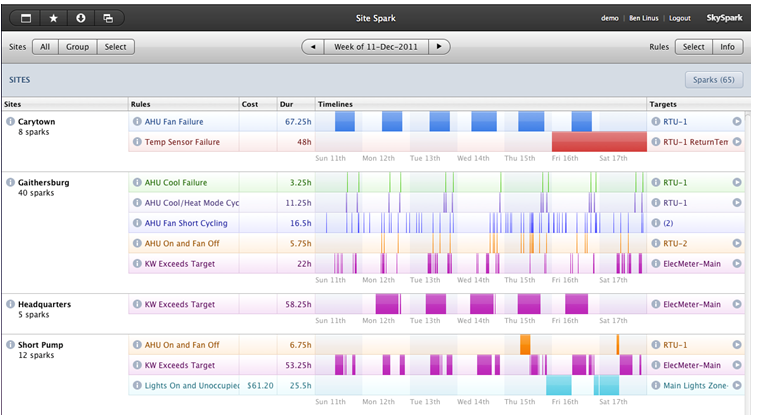Click info icon beside AHU Fan Failure rule
The width and height of the screenshot is (758, 416).
click(x=137, y=121)
